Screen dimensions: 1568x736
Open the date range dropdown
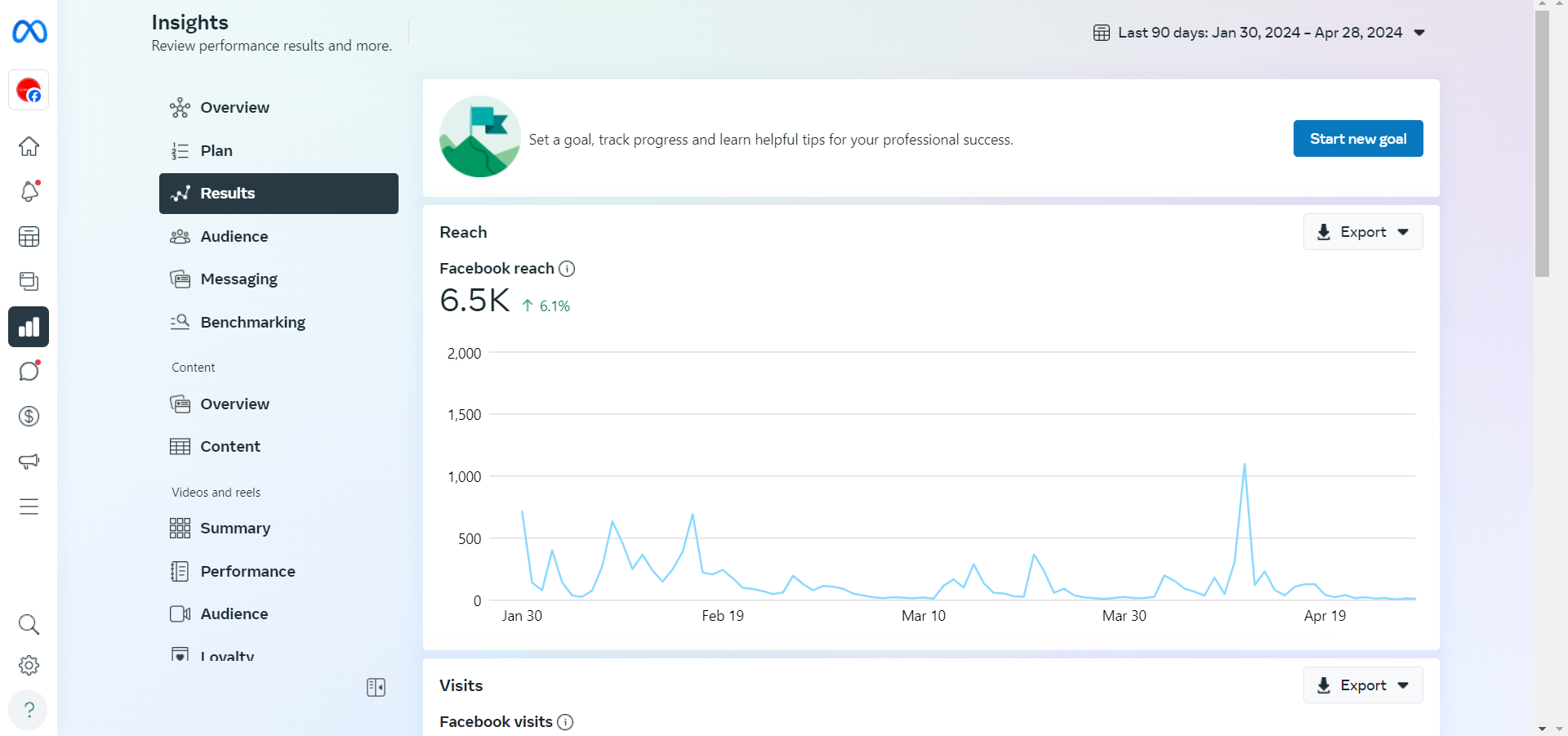pyautogui.click(x=1259, y=33)
